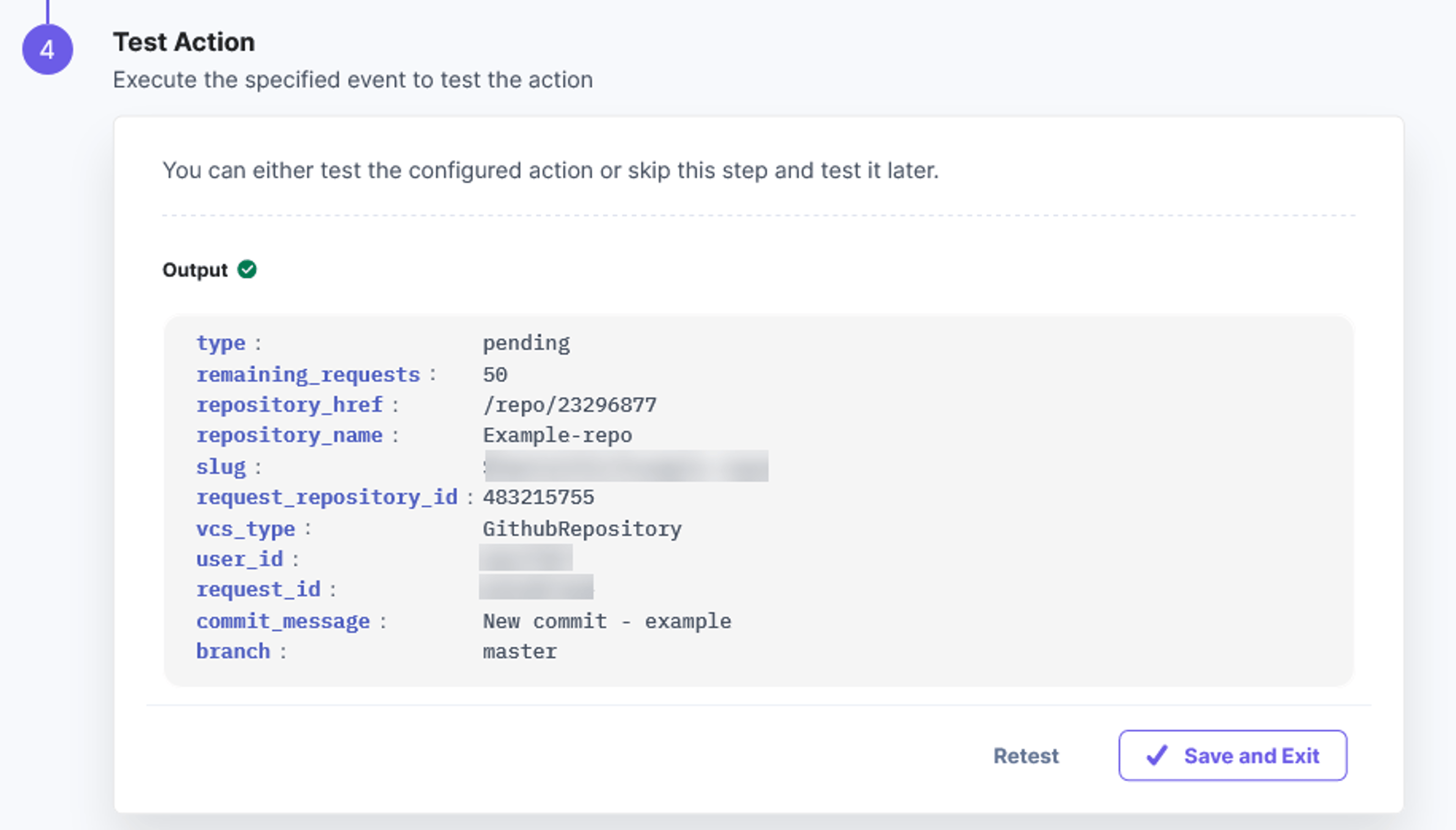The height and width of the screenshot is (830, 1456).
Task: Select the 'remaining_requests' key
Action: click(308, 375)
